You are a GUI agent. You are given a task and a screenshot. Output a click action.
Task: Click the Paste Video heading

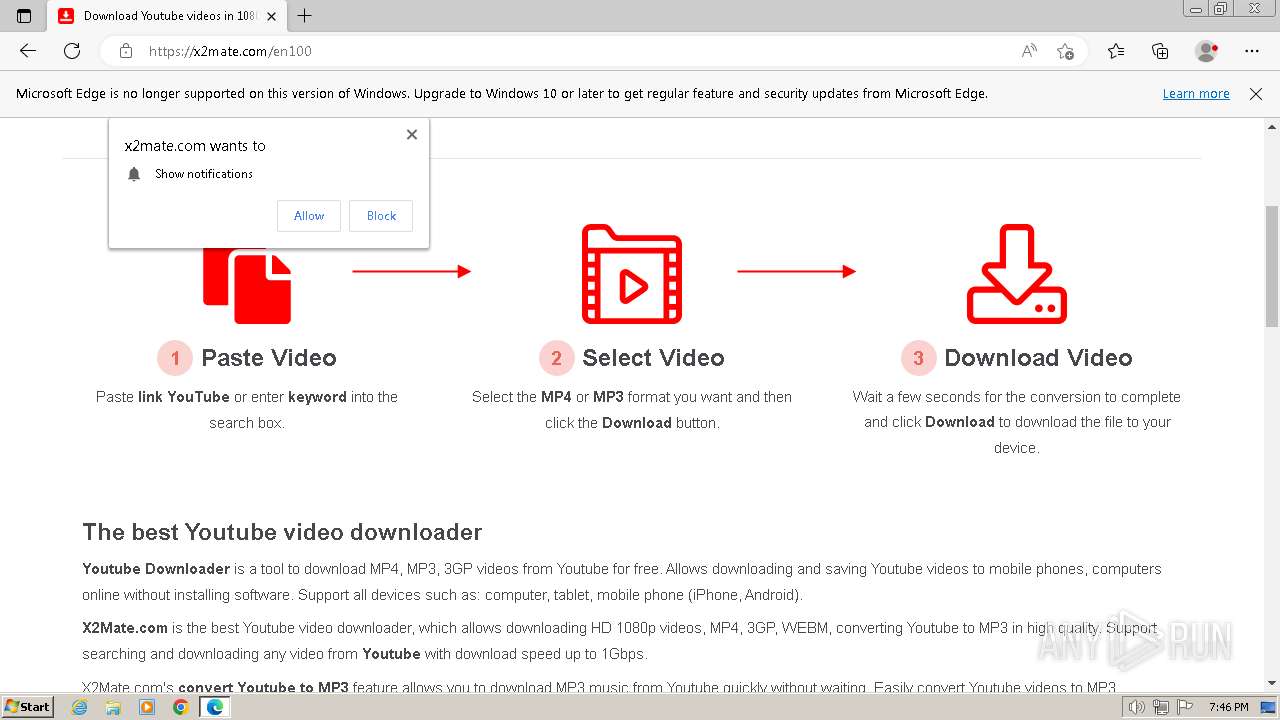tap(269, 358)
